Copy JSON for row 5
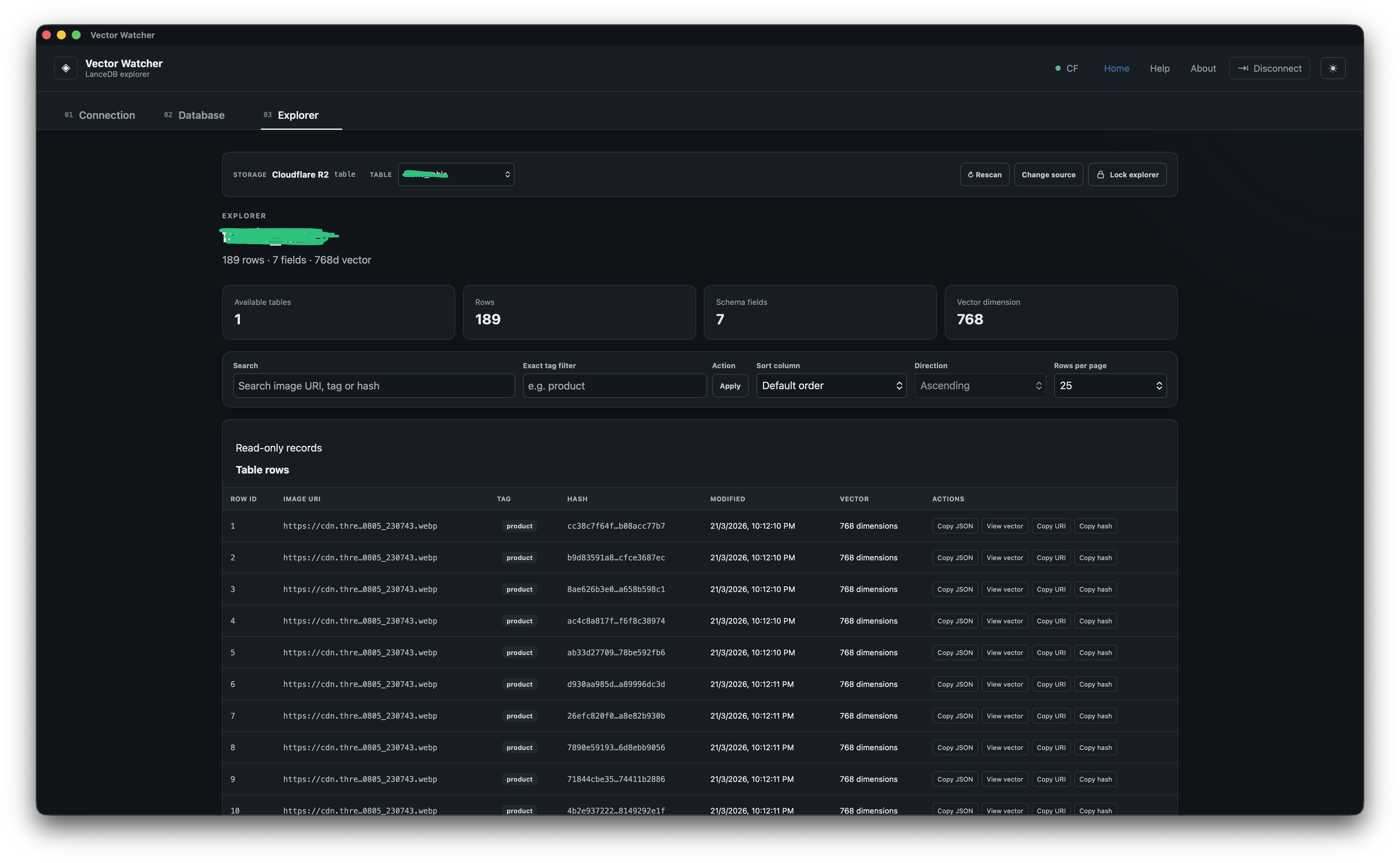 (955, 653)
